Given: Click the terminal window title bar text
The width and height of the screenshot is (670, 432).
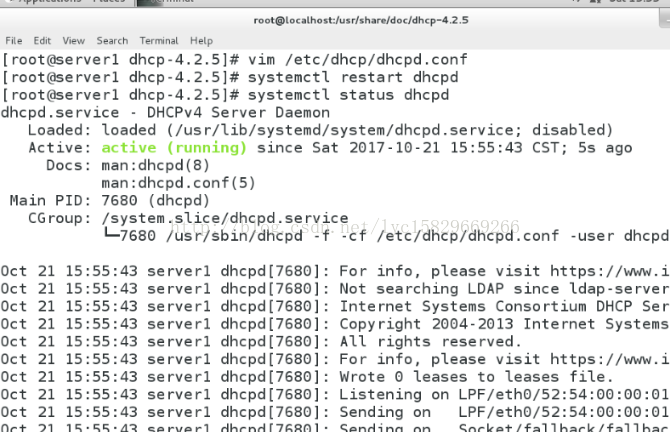Looking at the screenshot, I should [361, 20].
